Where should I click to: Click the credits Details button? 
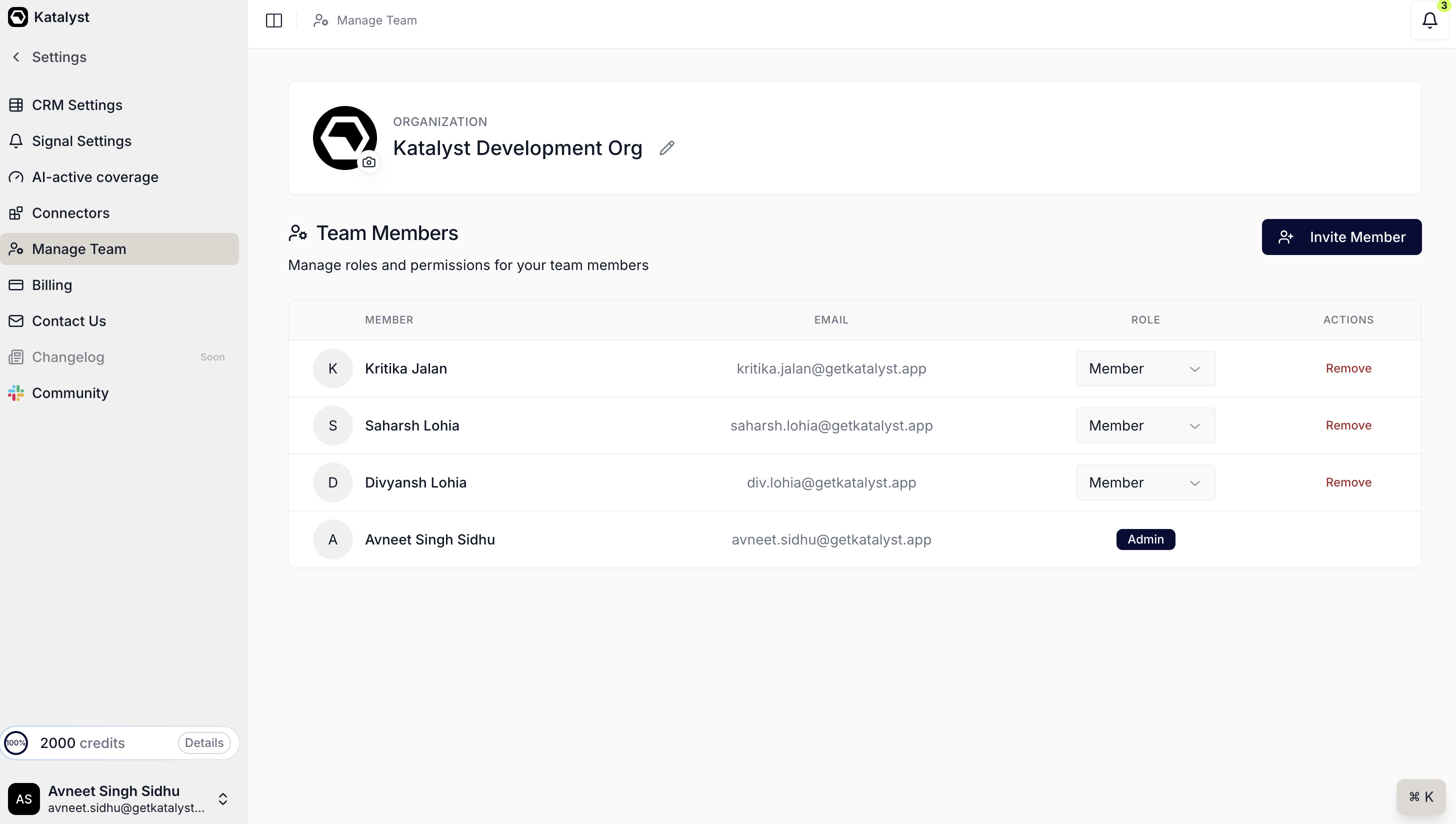[204, 743]
